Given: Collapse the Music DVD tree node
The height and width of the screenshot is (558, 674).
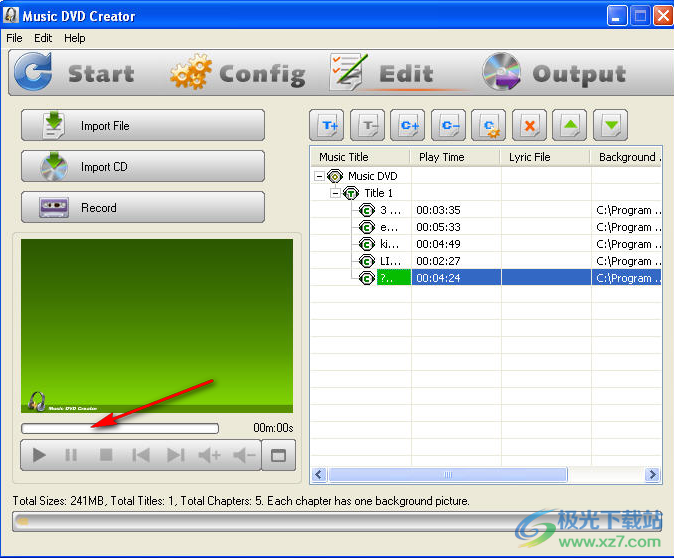Looking at the screenshot, I should tap(319, 176).
